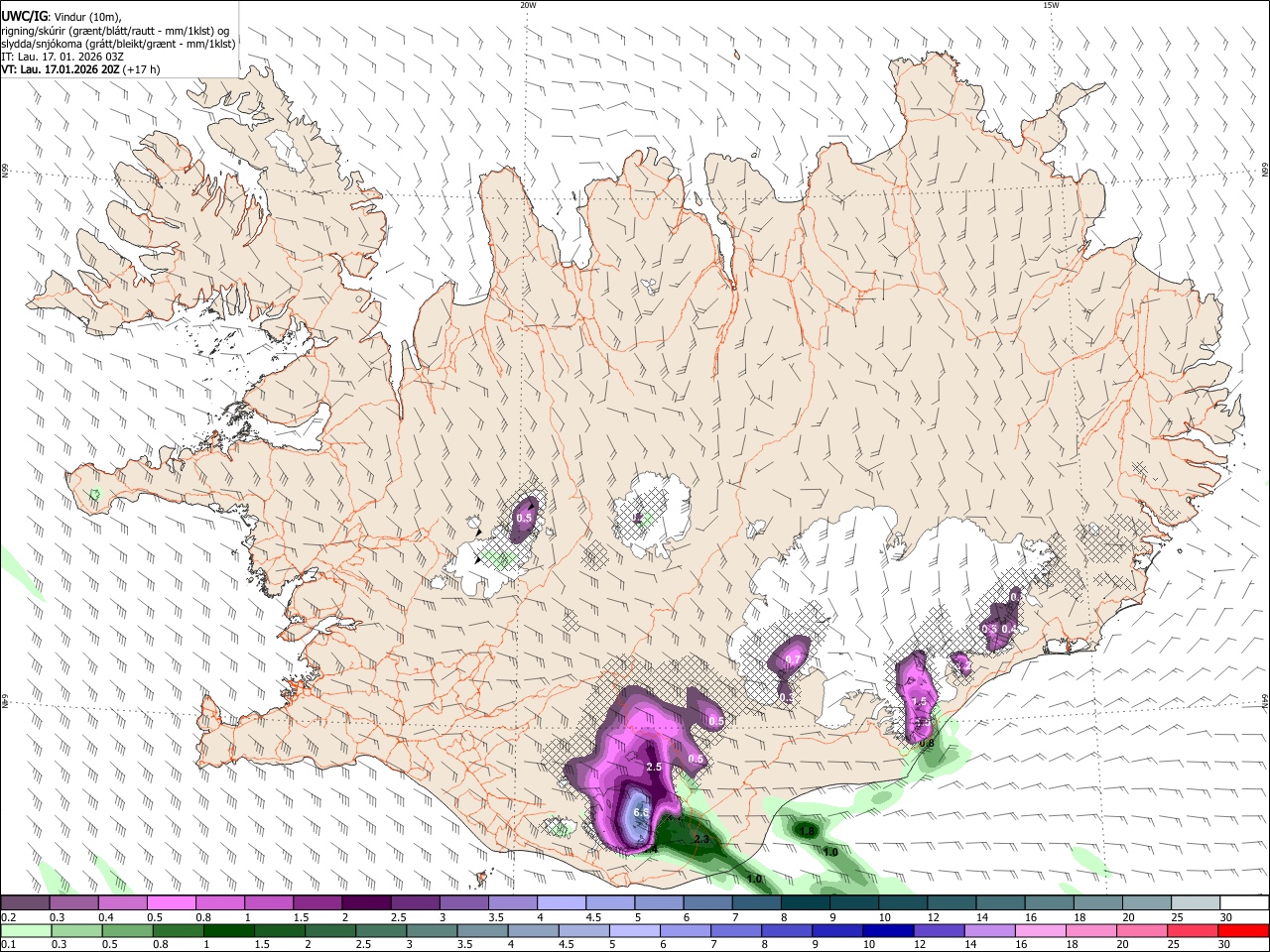
Task: Select the dark purple-gray 0.2–0.3 upper legend swatch
Action: [x=25, y=903]
